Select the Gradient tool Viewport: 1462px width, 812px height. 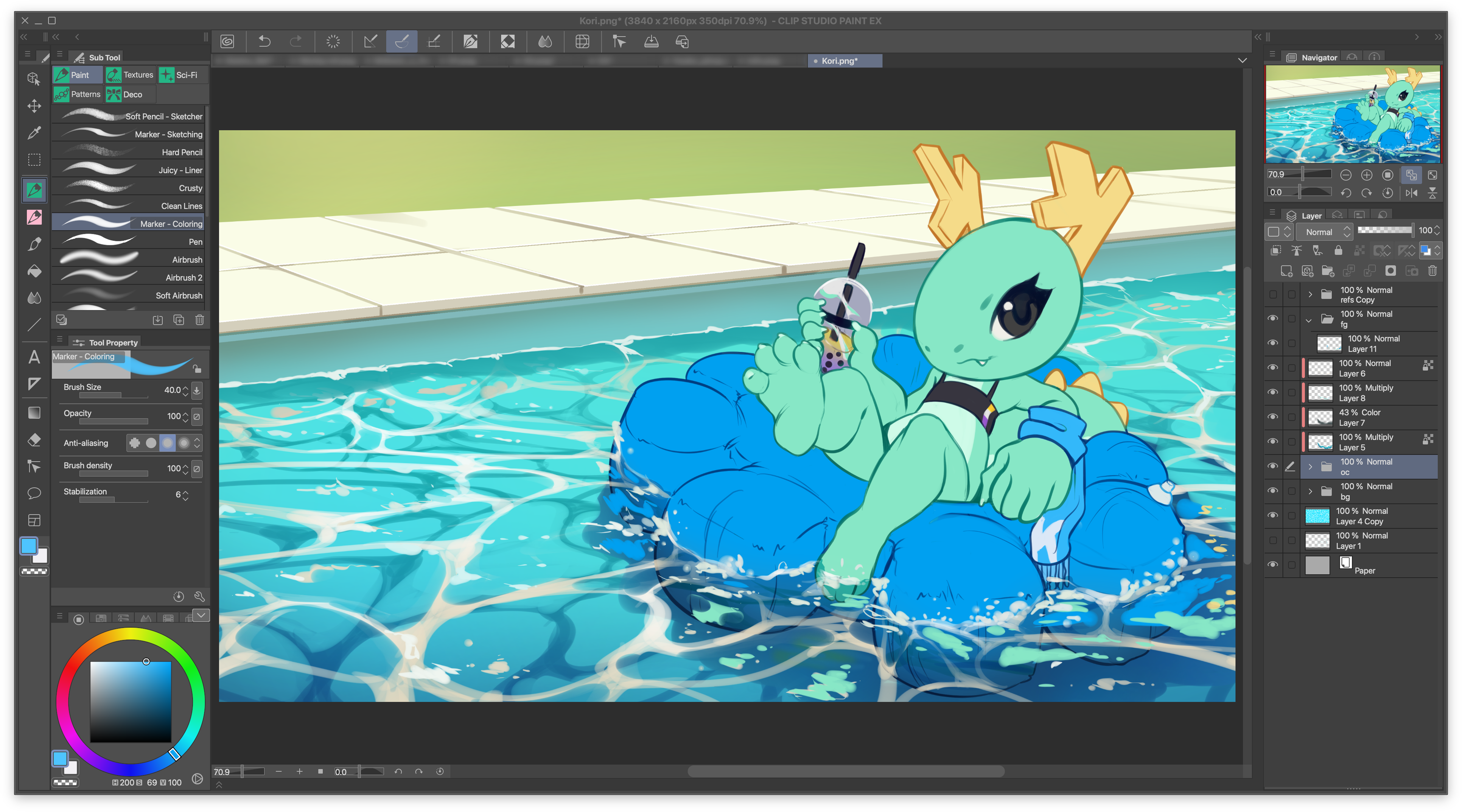[34, 412]
